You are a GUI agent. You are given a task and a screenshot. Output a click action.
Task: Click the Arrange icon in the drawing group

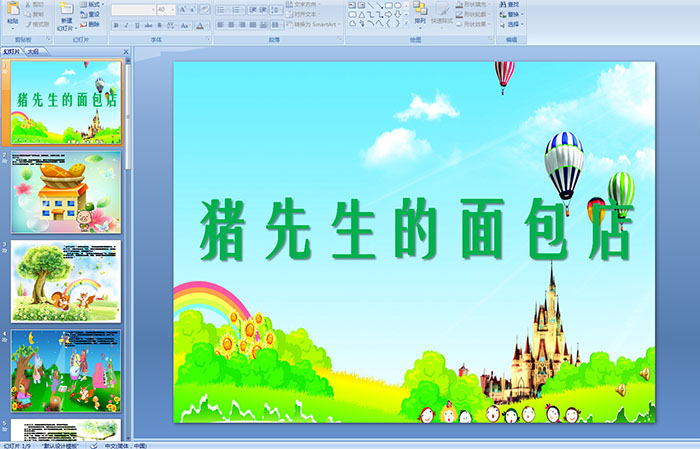click(420, 12)
